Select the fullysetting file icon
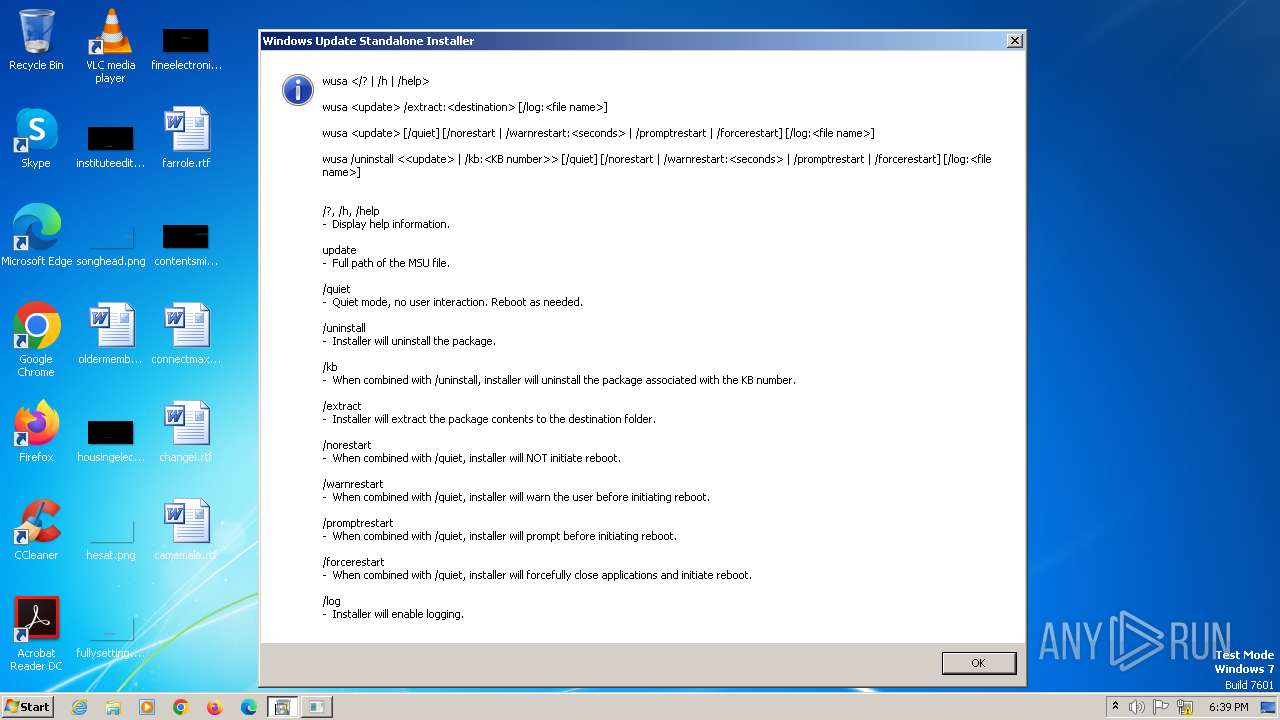Image resolution: width=1280 pixels, height=720 pixels. pos(110,636)
